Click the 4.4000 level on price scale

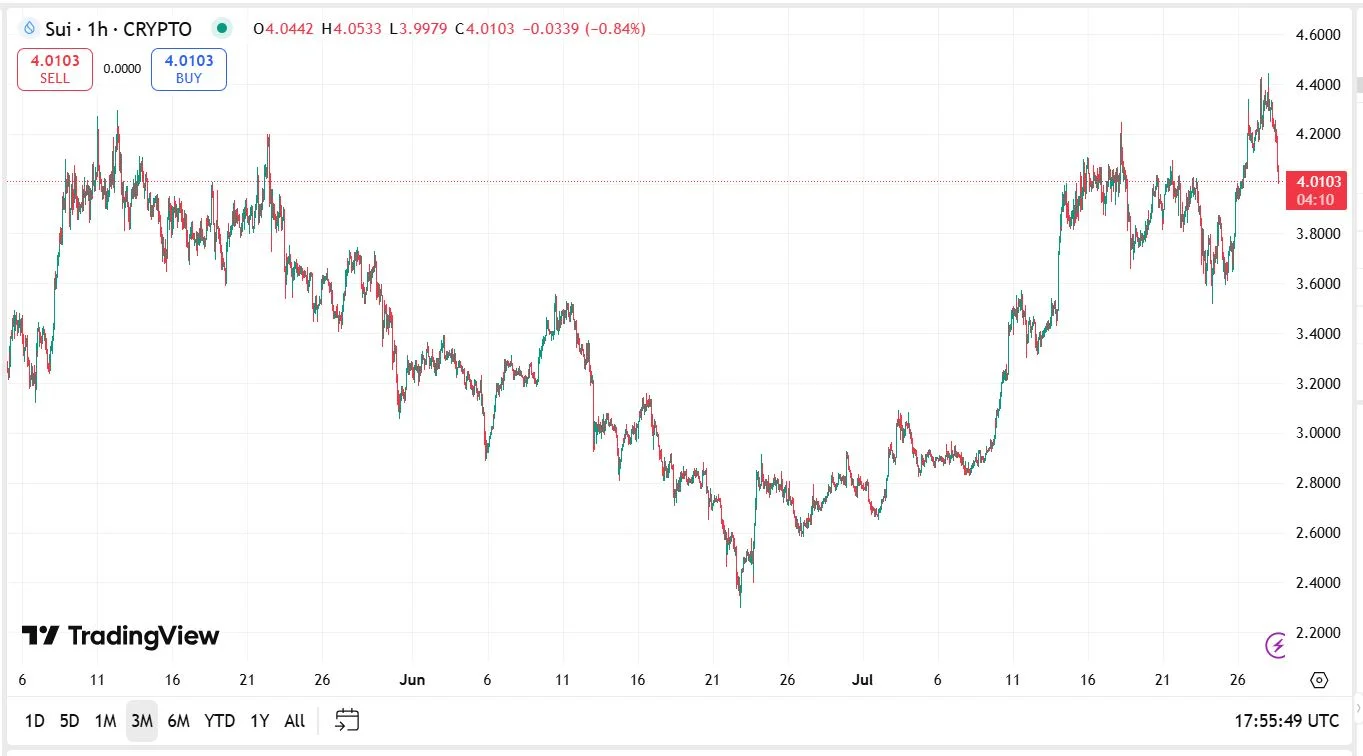pos(1317,85)
